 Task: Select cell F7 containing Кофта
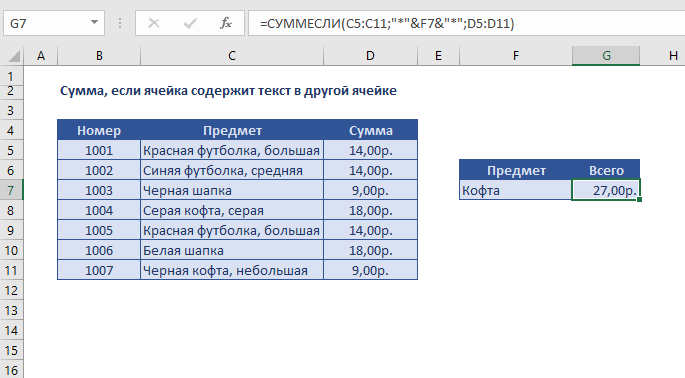515,191
